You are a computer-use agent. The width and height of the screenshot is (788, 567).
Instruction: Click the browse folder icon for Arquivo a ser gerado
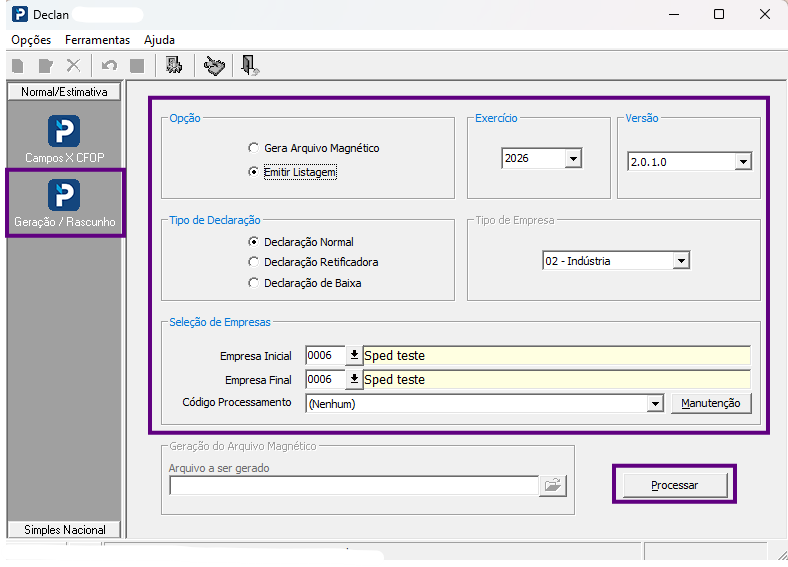(x=552, y=486)
